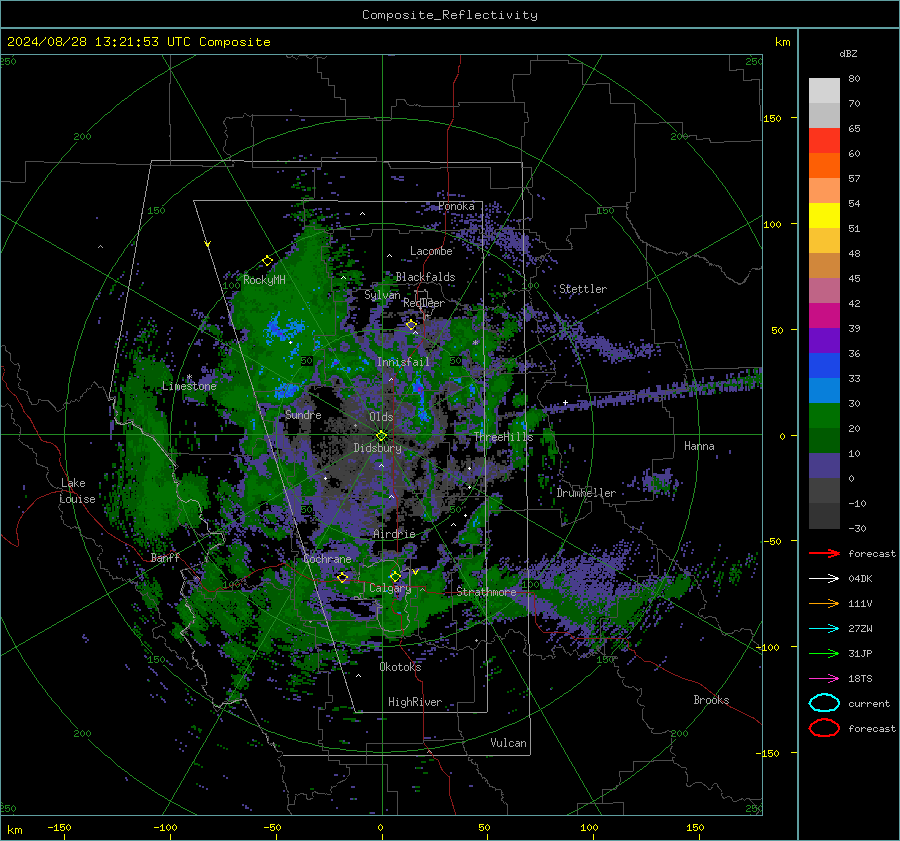The width and height of the screenshot is (900, 841).
Task: Click the Blackfalds map label
Action: [425, 277]
